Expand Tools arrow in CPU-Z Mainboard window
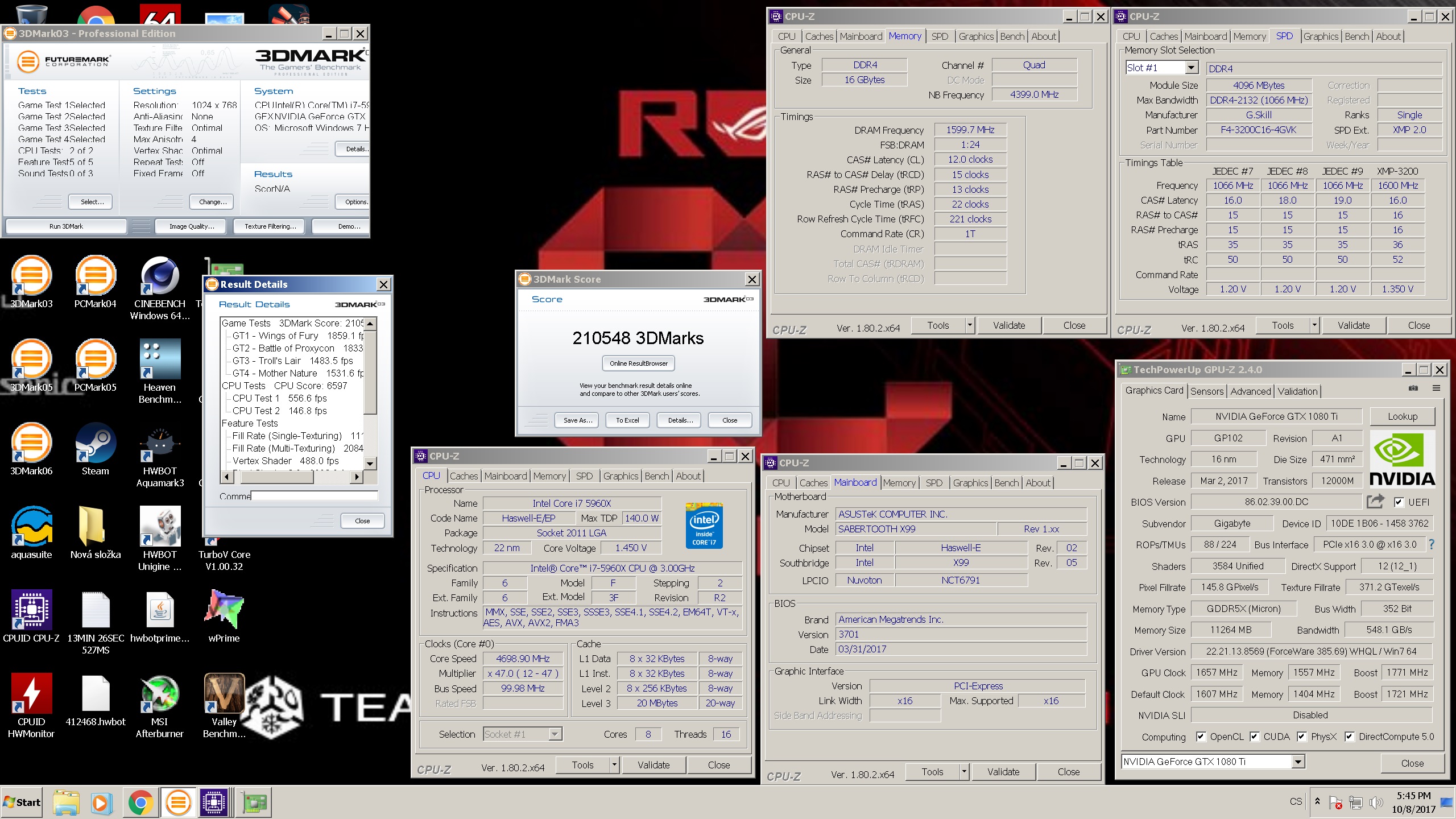This screenshot has height=819, width=1456. pyautogui.click(x=964, y=772)
